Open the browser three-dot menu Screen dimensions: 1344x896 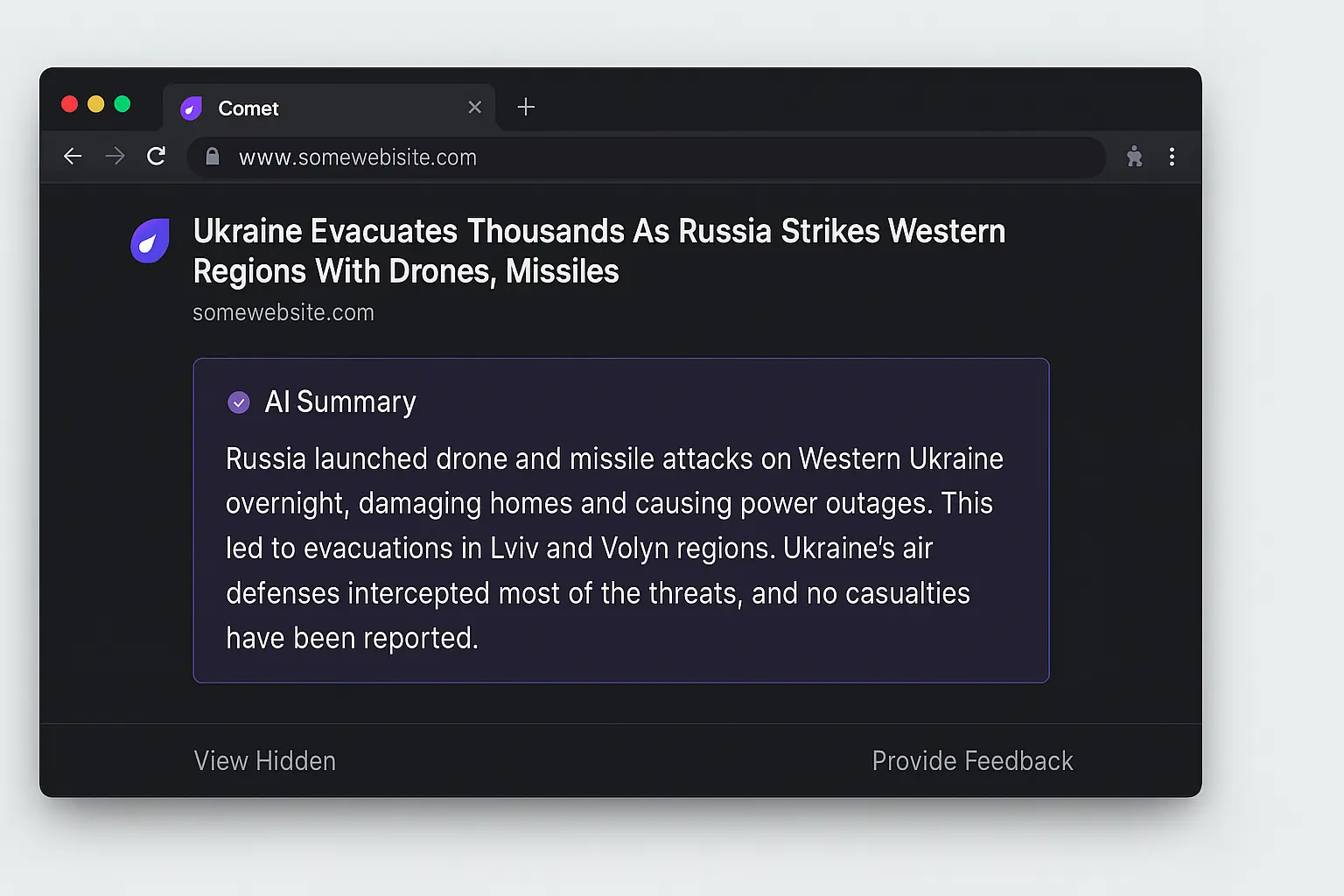click(1172, 157)
